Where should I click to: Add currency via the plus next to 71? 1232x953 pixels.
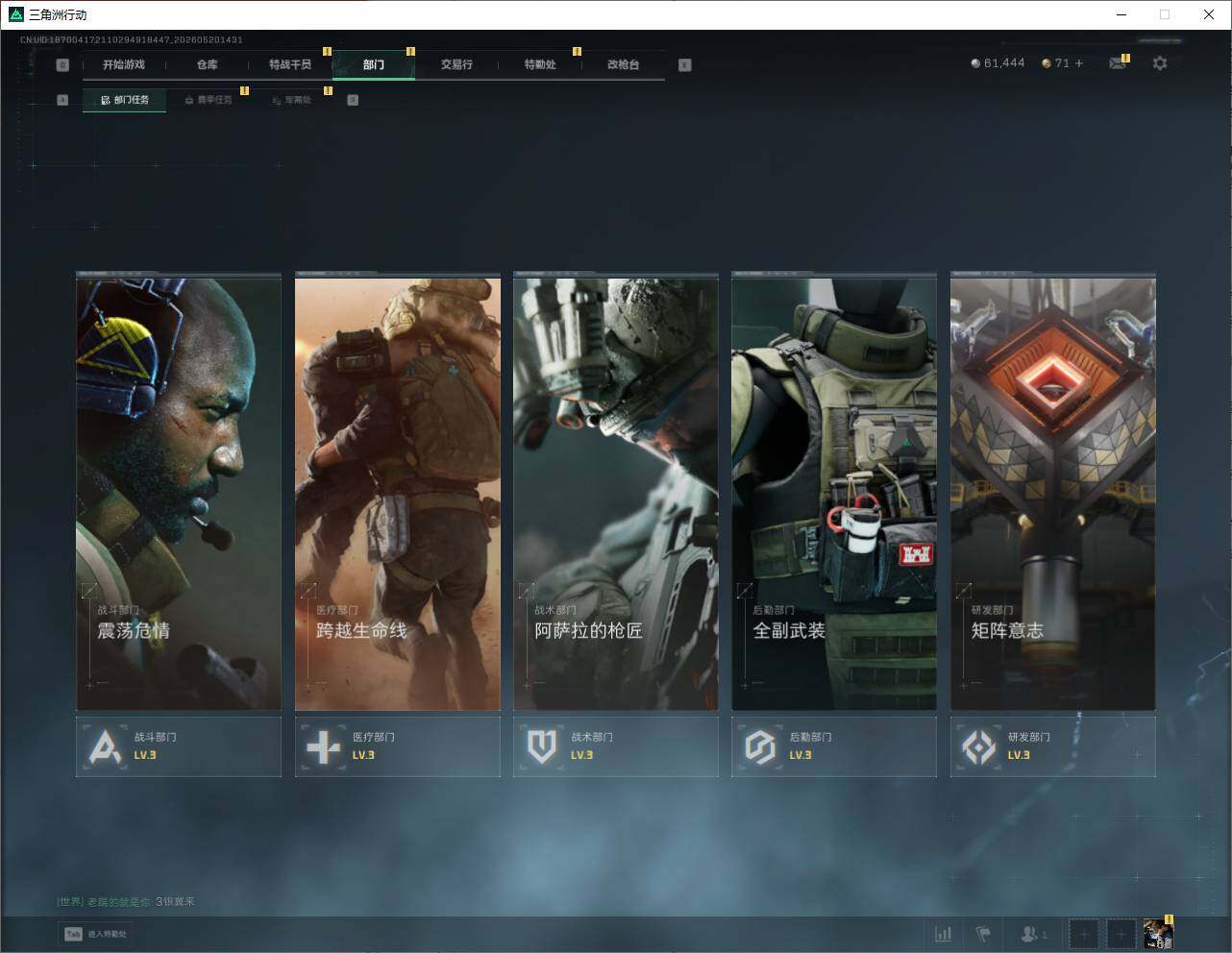[x=1079, y=63]
